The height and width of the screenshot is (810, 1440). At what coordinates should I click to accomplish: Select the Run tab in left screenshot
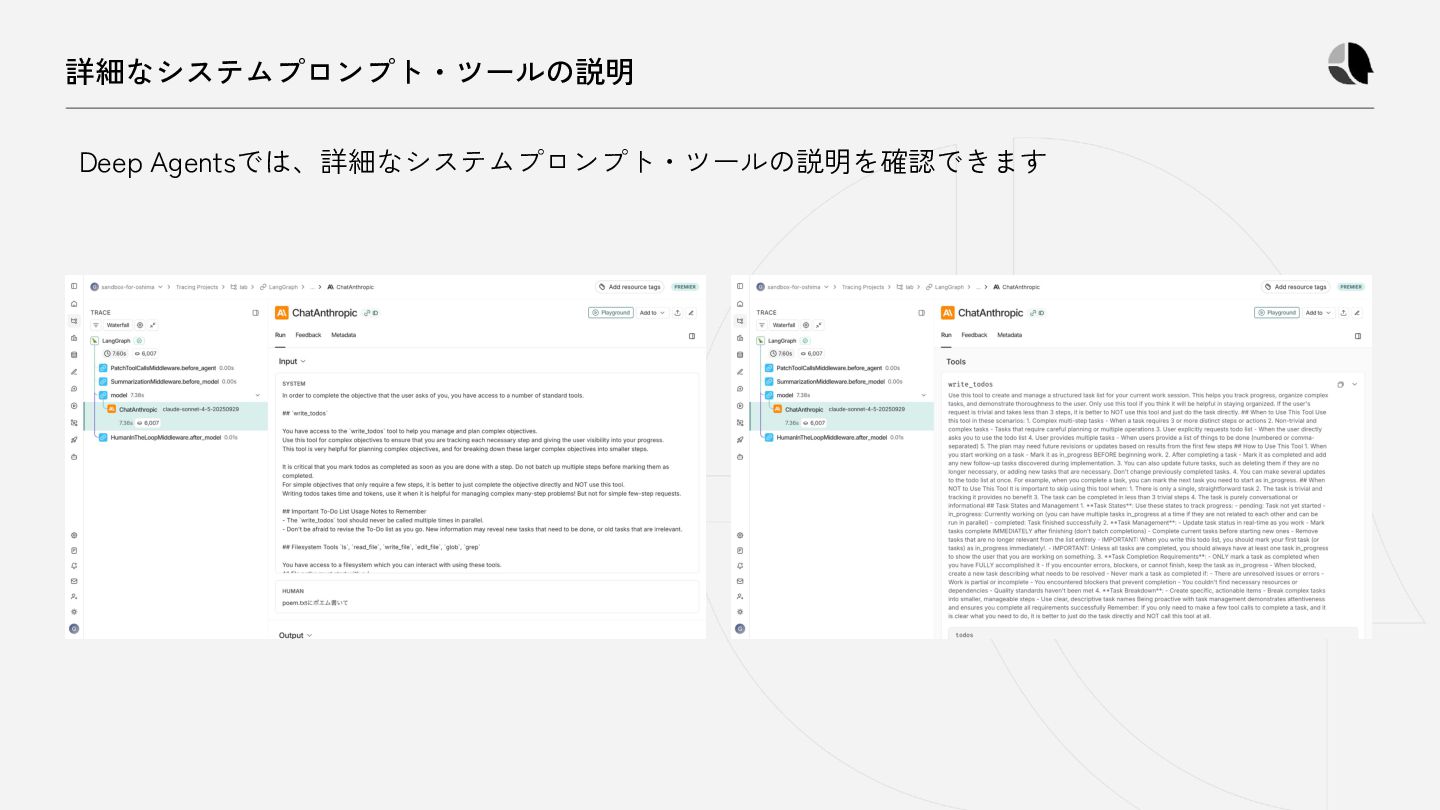pos(280,335)
